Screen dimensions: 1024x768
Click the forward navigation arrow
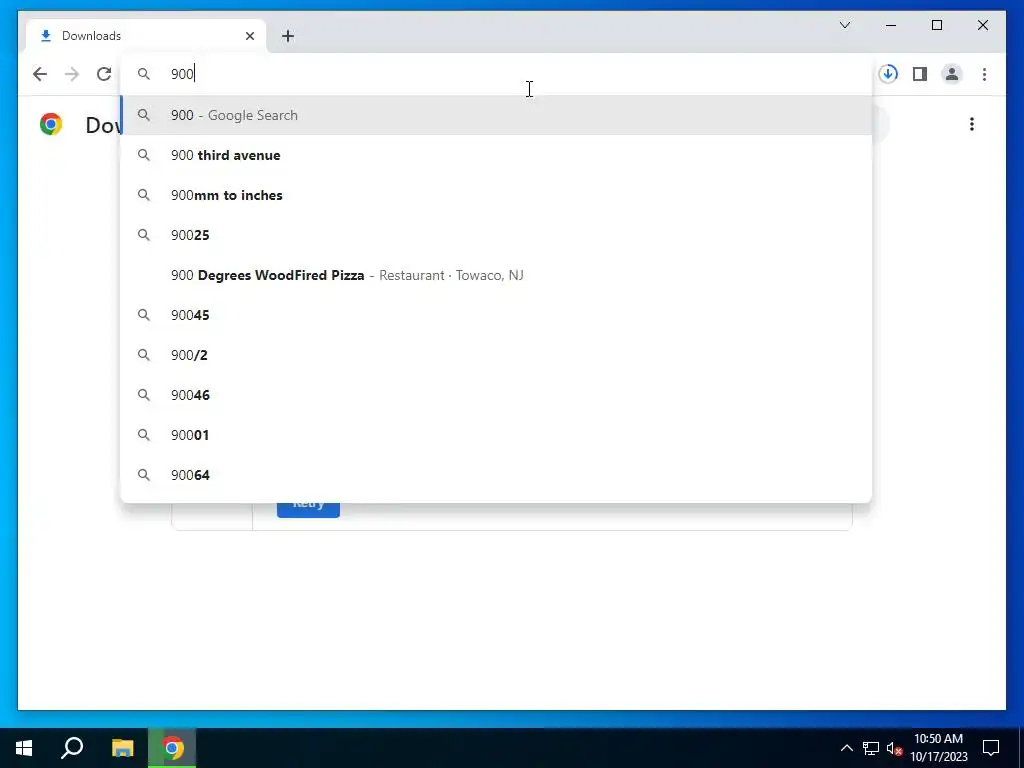(x=72, y=74)
